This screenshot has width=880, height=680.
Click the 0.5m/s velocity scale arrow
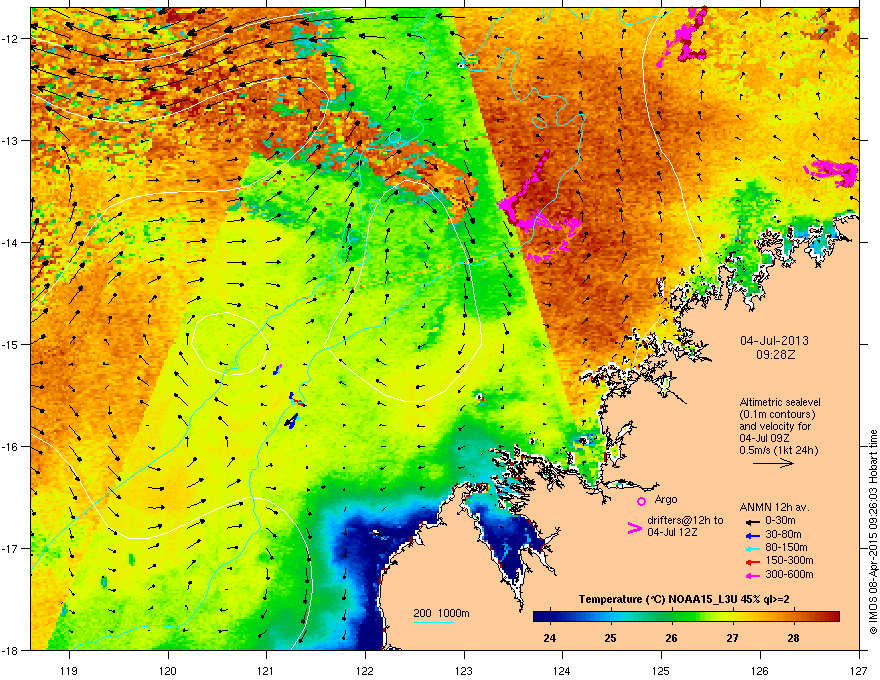pos(773,463)
